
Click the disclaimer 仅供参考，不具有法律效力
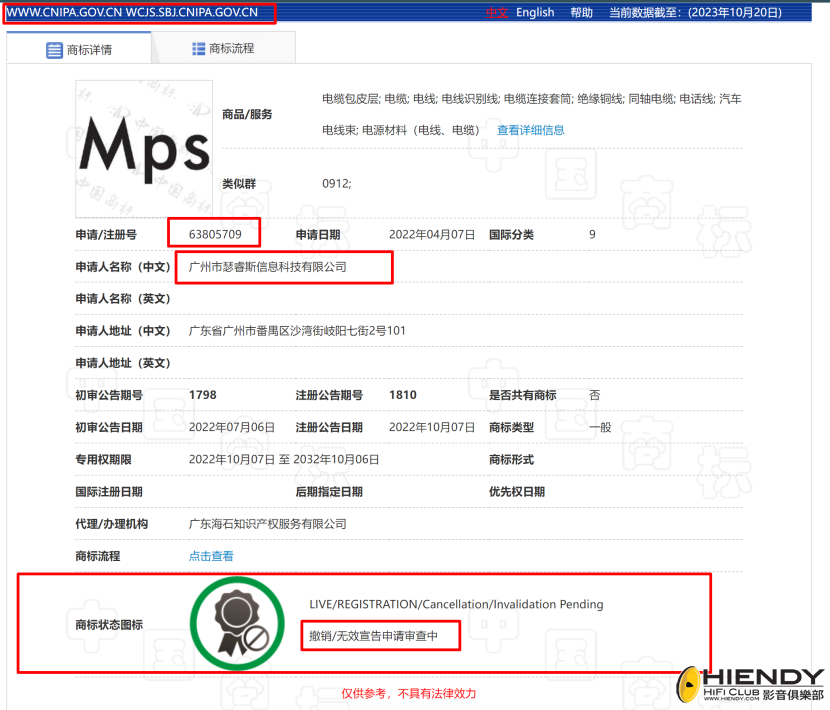409,693
